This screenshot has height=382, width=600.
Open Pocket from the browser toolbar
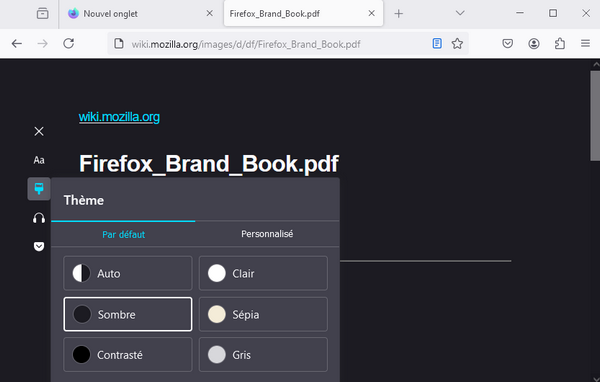[507, 44]
